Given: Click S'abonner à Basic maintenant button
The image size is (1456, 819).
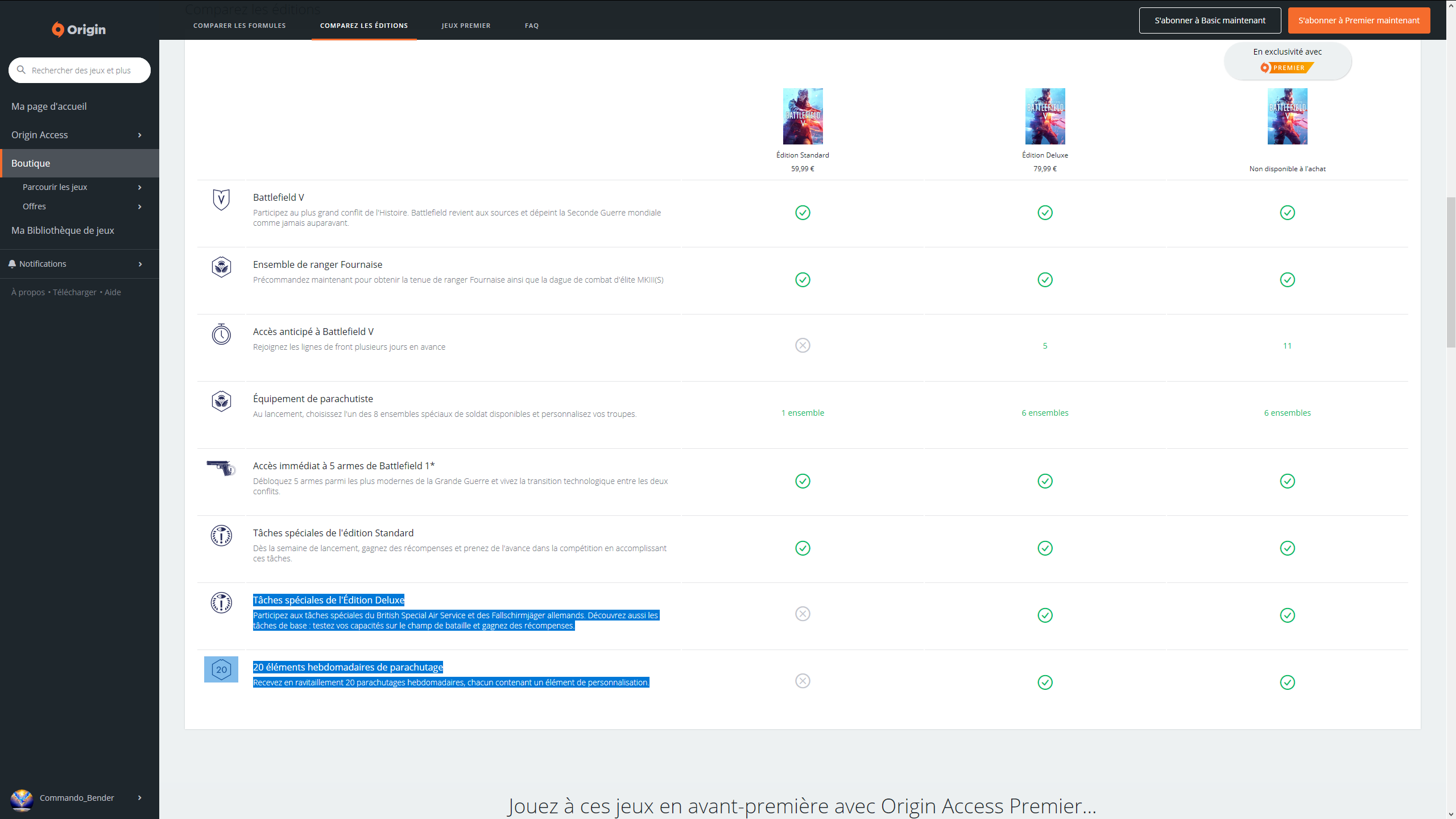Looking at the screenshot, I should (x=1210, y=20).
